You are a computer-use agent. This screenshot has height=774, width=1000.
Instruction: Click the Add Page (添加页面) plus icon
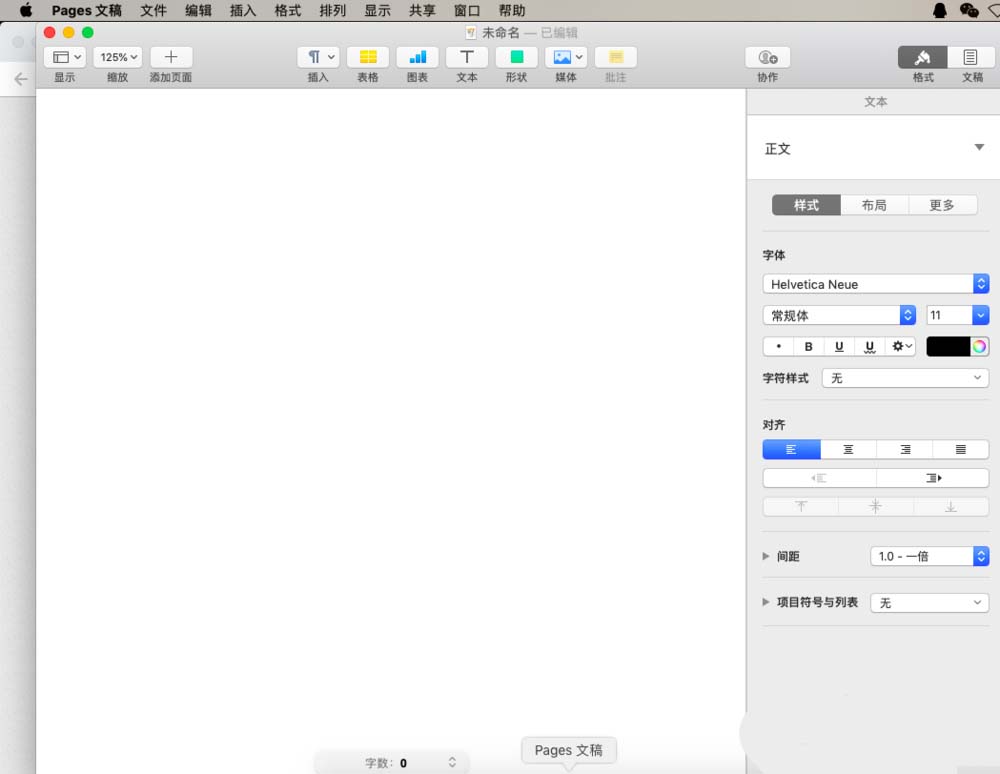tap(171, 57)
